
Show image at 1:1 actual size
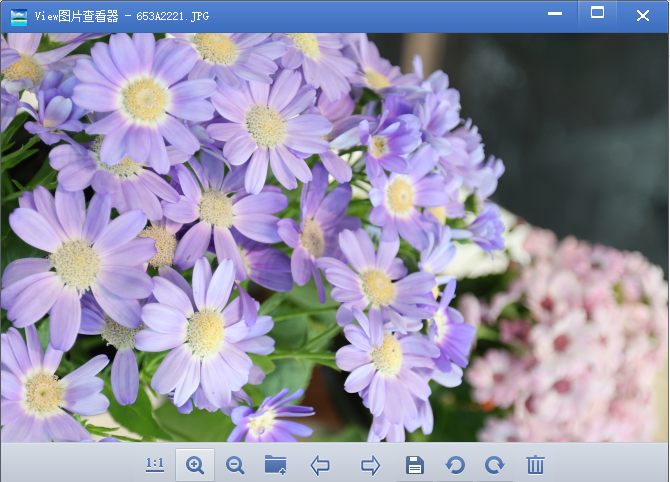(x=155, y=464)
